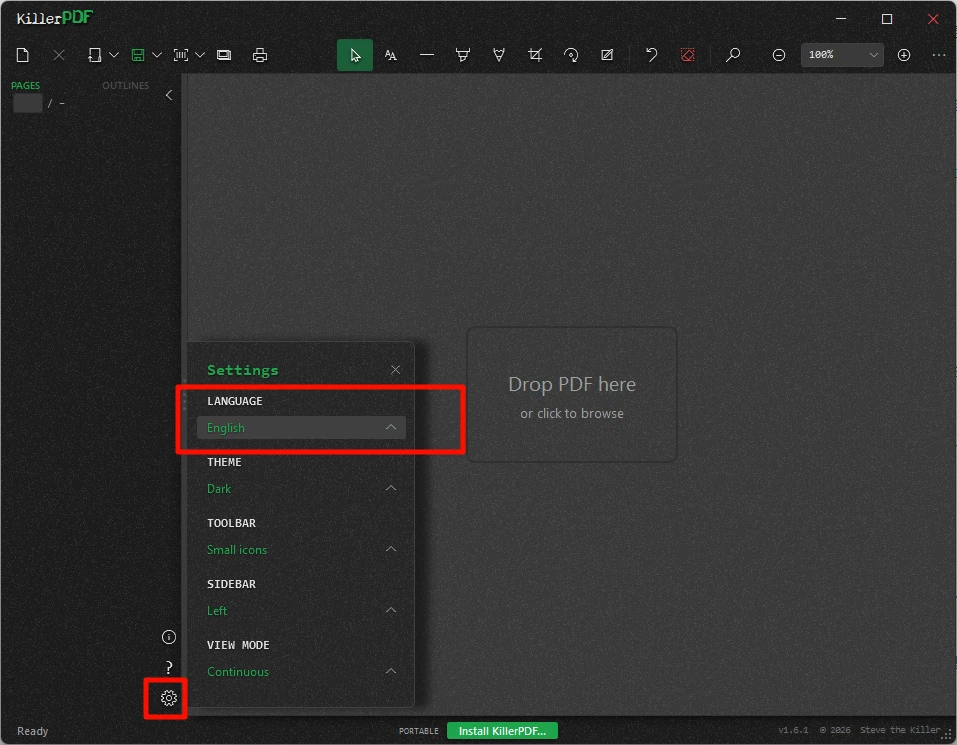Click the window resize grip icon
This screenshot has height=745, width=957.
(x=947, y=736)
